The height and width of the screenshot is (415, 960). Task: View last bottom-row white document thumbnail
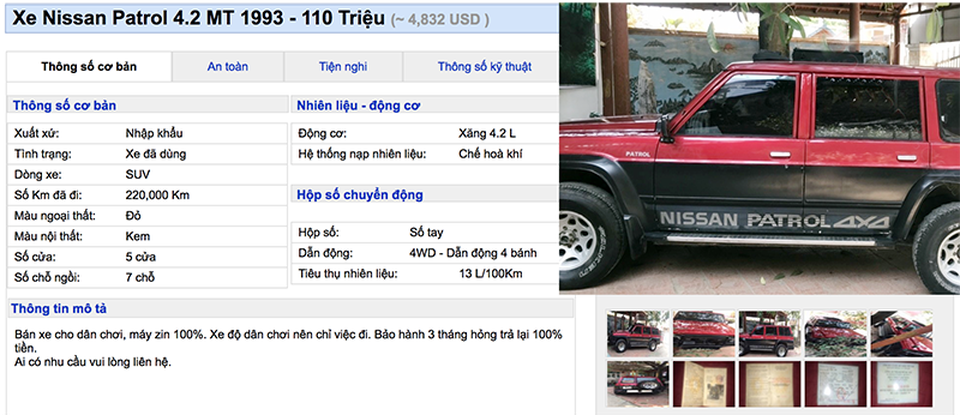click(x=901, y=384)
